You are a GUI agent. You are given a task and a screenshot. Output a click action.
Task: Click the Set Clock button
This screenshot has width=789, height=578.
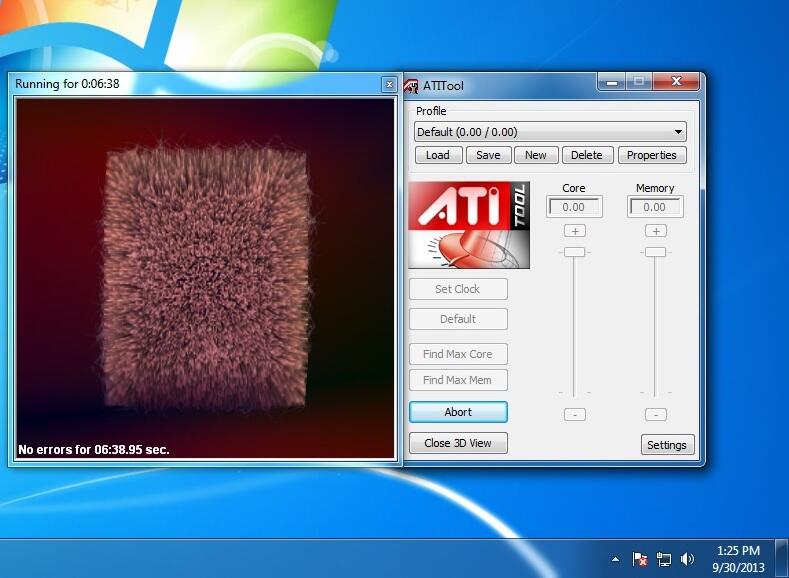tap(458, 289)
